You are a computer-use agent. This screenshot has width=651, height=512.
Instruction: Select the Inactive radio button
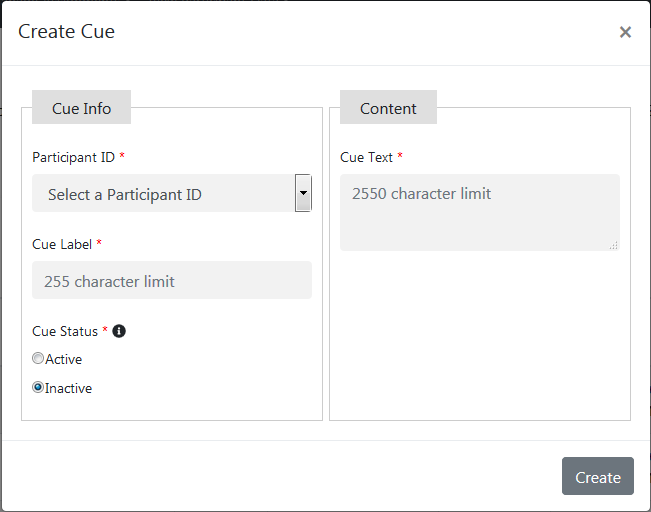(38, 388)
